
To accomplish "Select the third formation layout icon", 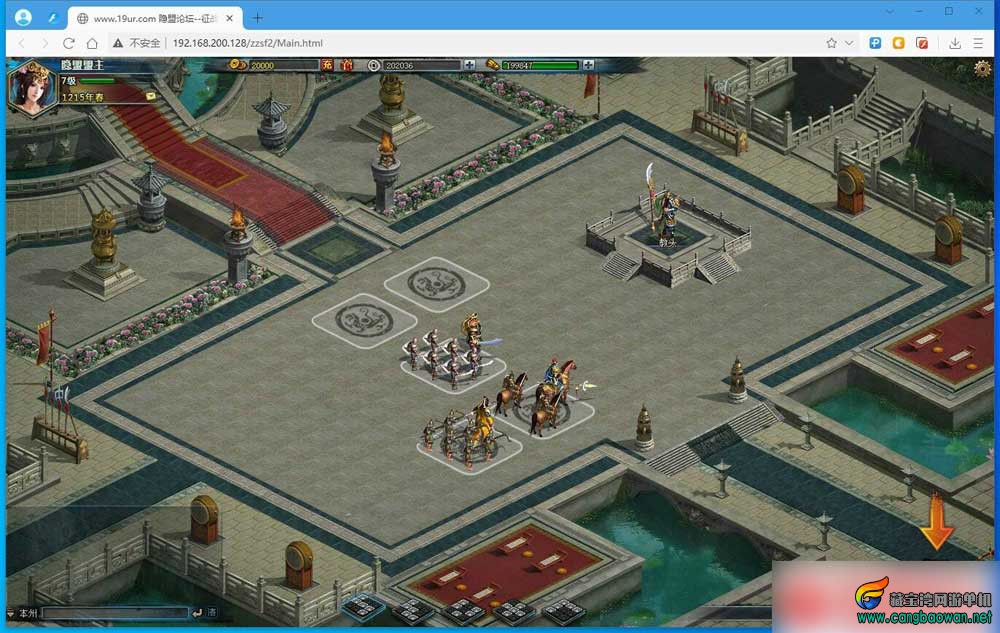I will (x=464, y=611).
